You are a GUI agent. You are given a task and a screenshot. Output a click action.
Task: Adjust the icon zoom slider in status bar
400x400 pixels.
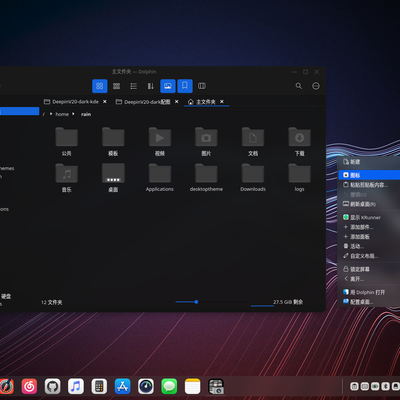pyautogui.click(x=196, y=302)
